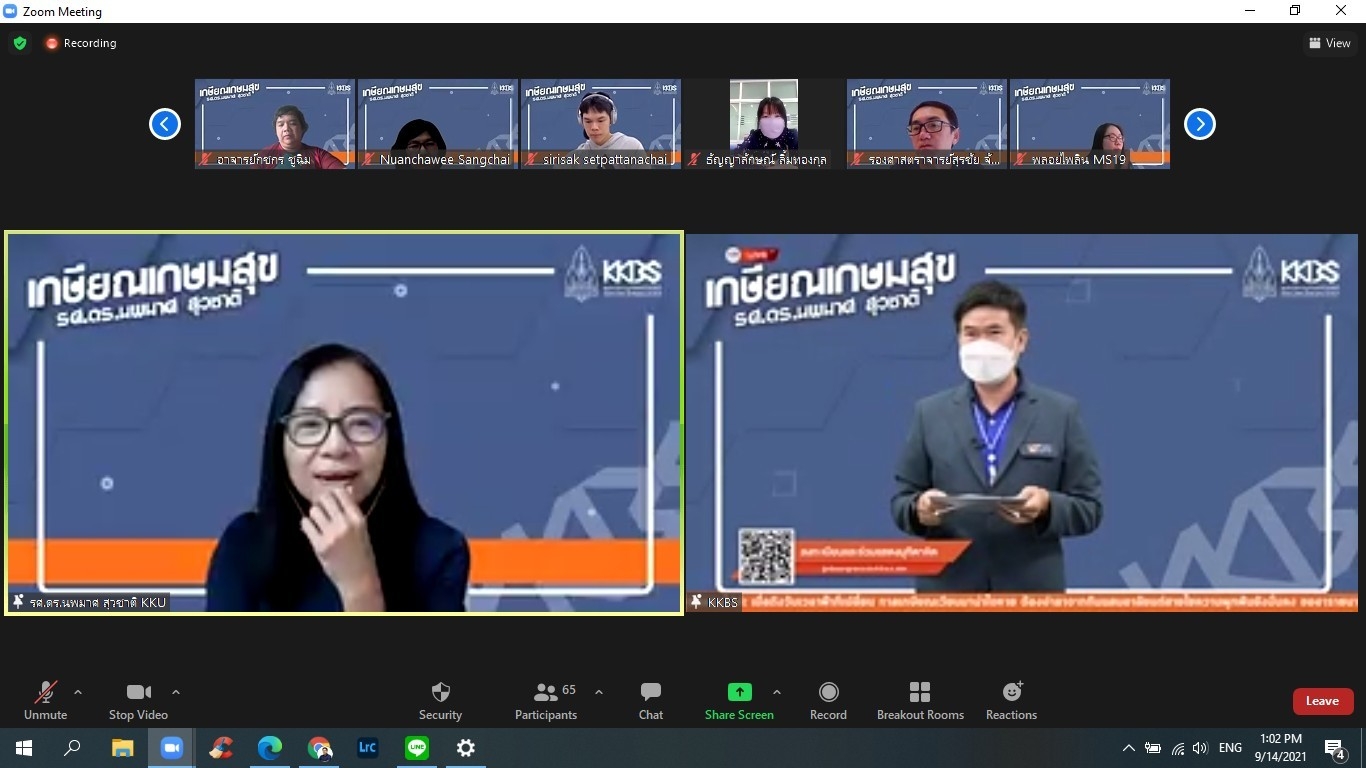Expand the arrow next to Participants
Screen dimensions: 1366x768
[599, 692]
